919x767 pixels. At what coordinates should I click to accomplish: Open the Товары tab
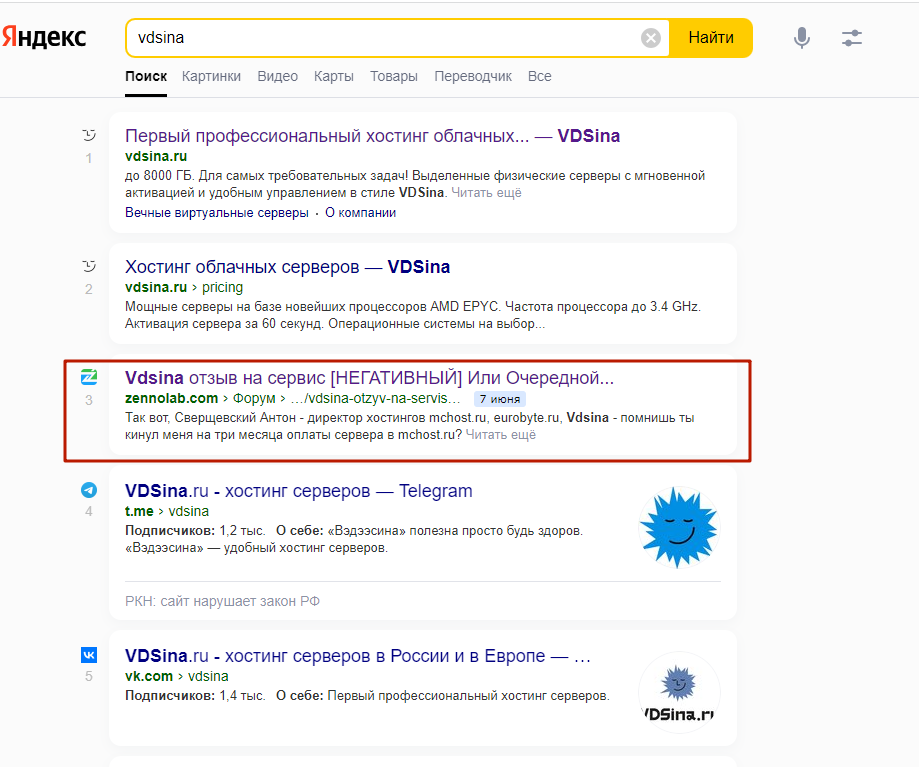pos(394,76)
